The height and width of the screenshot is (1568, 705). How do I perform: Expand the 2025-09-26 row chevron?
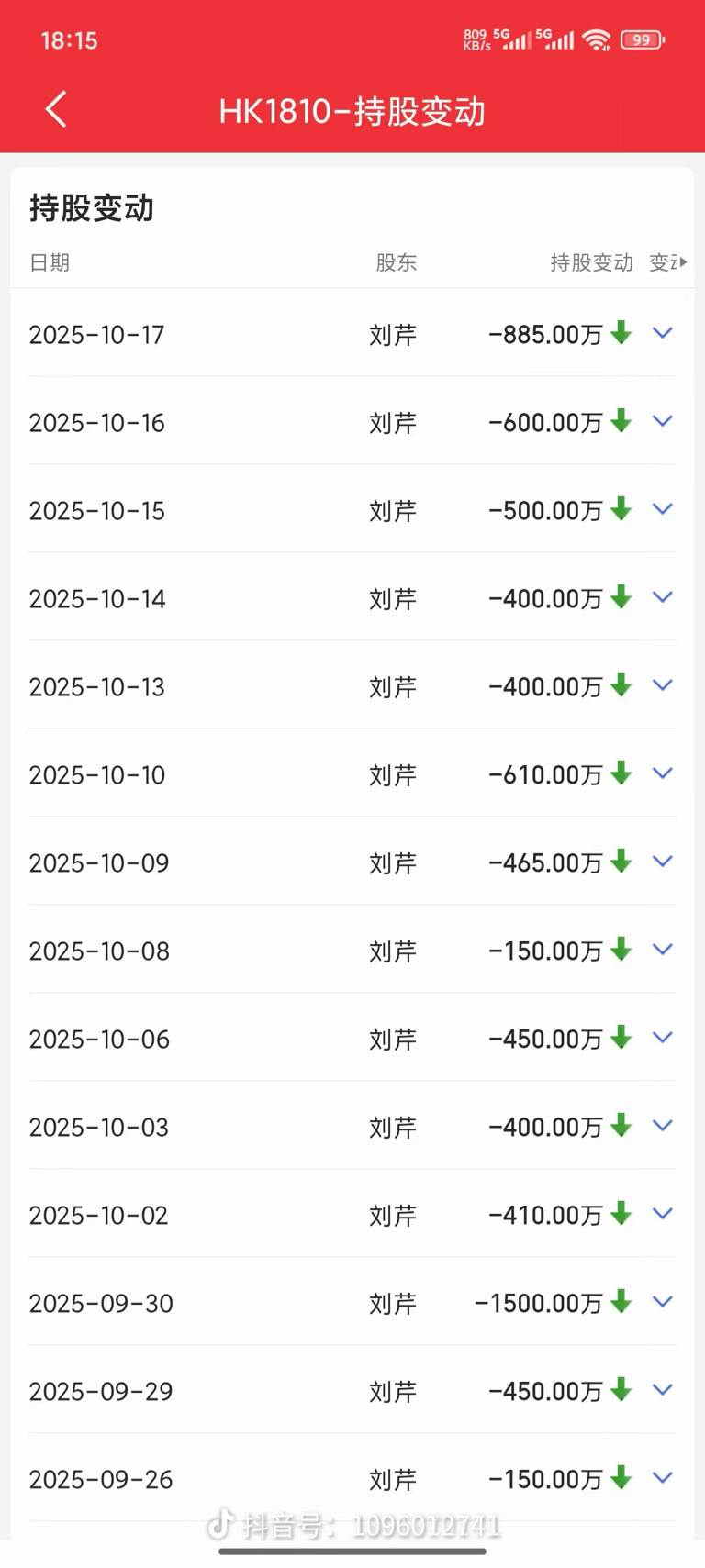pyautogui.click(x=662, y=1478)
